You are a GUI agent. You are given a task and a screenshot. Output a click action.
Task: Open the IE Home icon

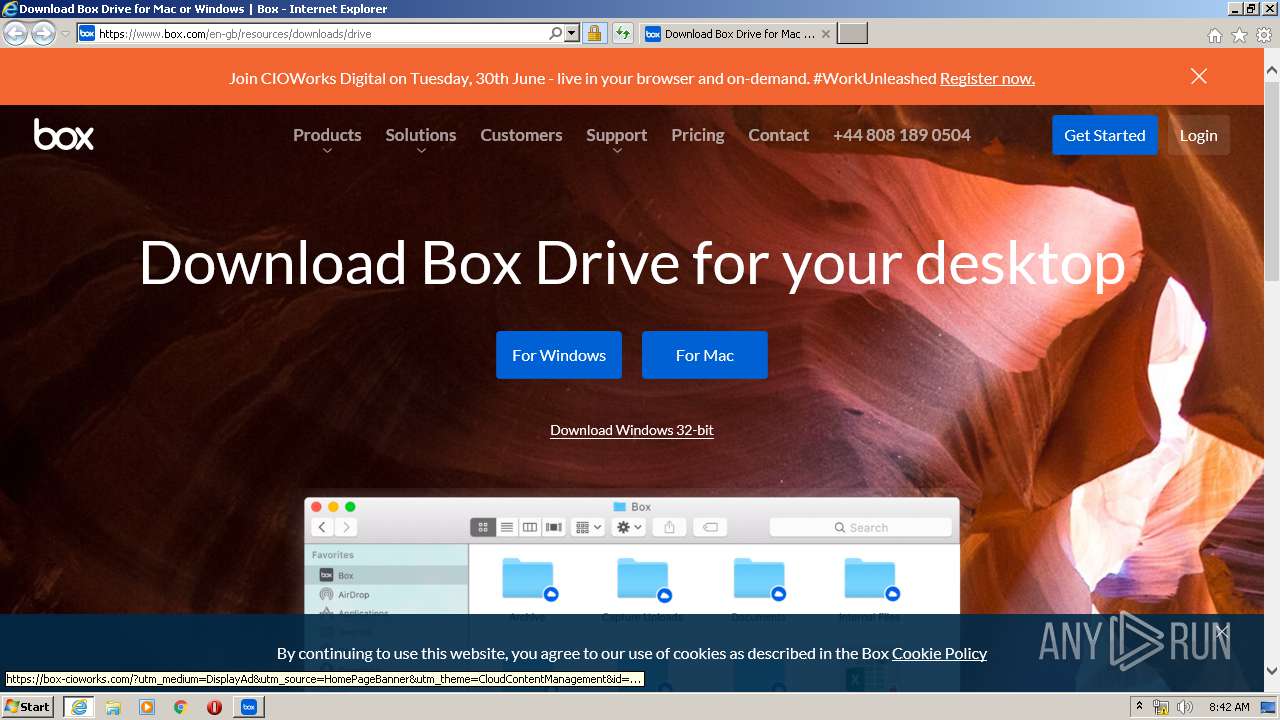(1214, 35)
